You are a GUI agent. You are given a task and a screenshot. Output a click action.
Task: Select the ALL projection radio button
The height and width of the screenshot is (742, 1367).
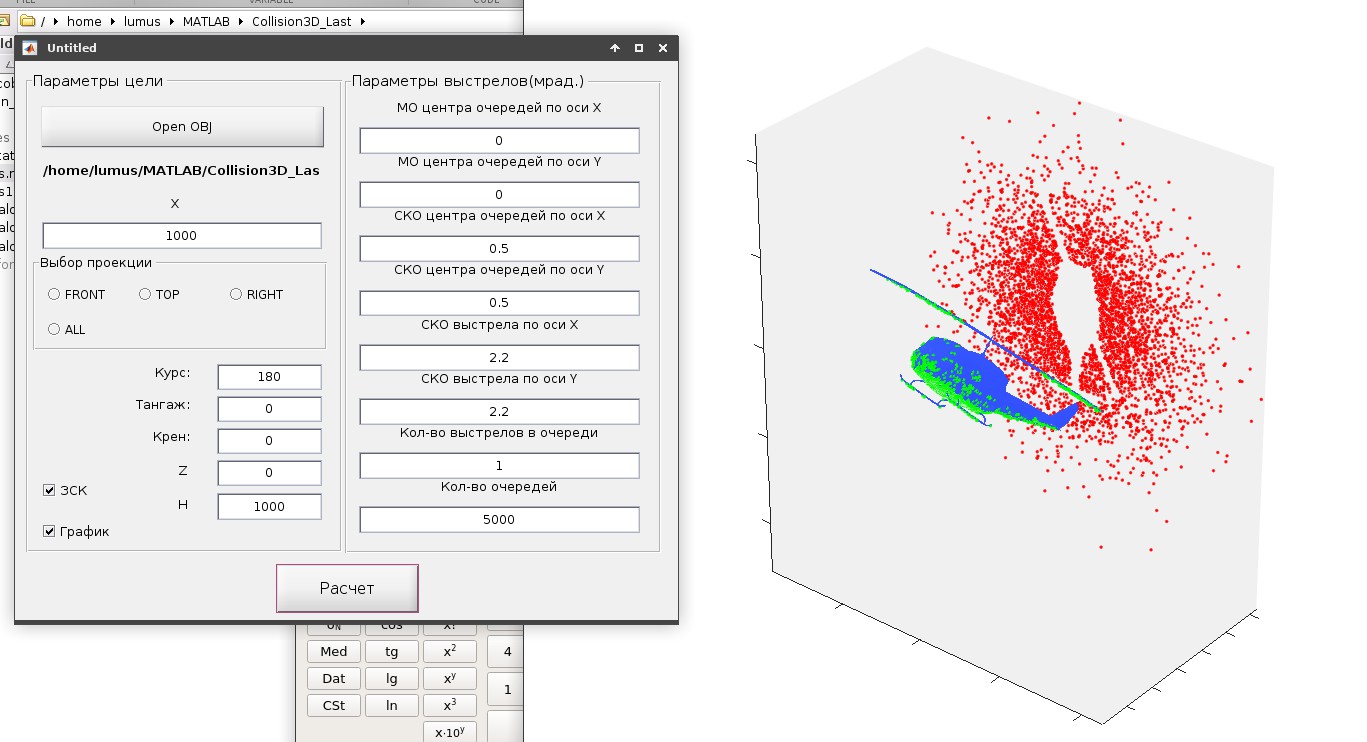(54, 329)
